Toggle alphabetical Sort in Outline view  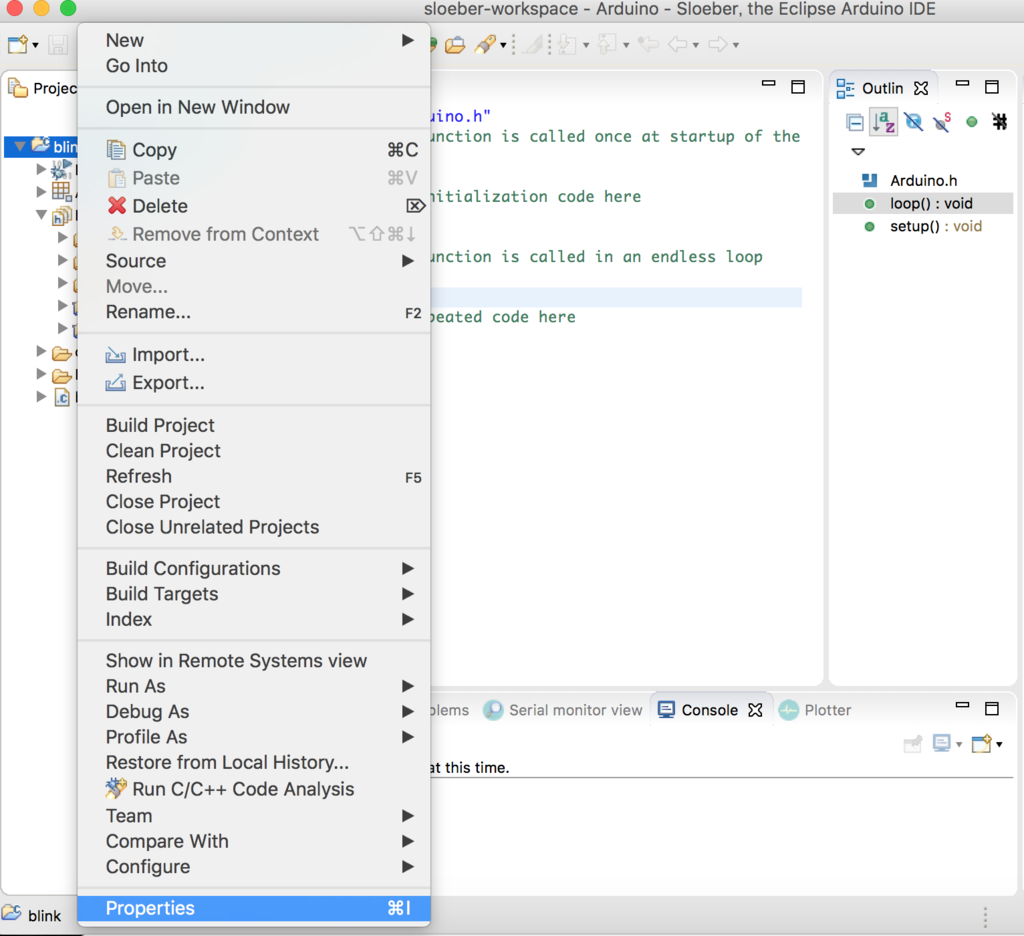[x=884, y=121]
